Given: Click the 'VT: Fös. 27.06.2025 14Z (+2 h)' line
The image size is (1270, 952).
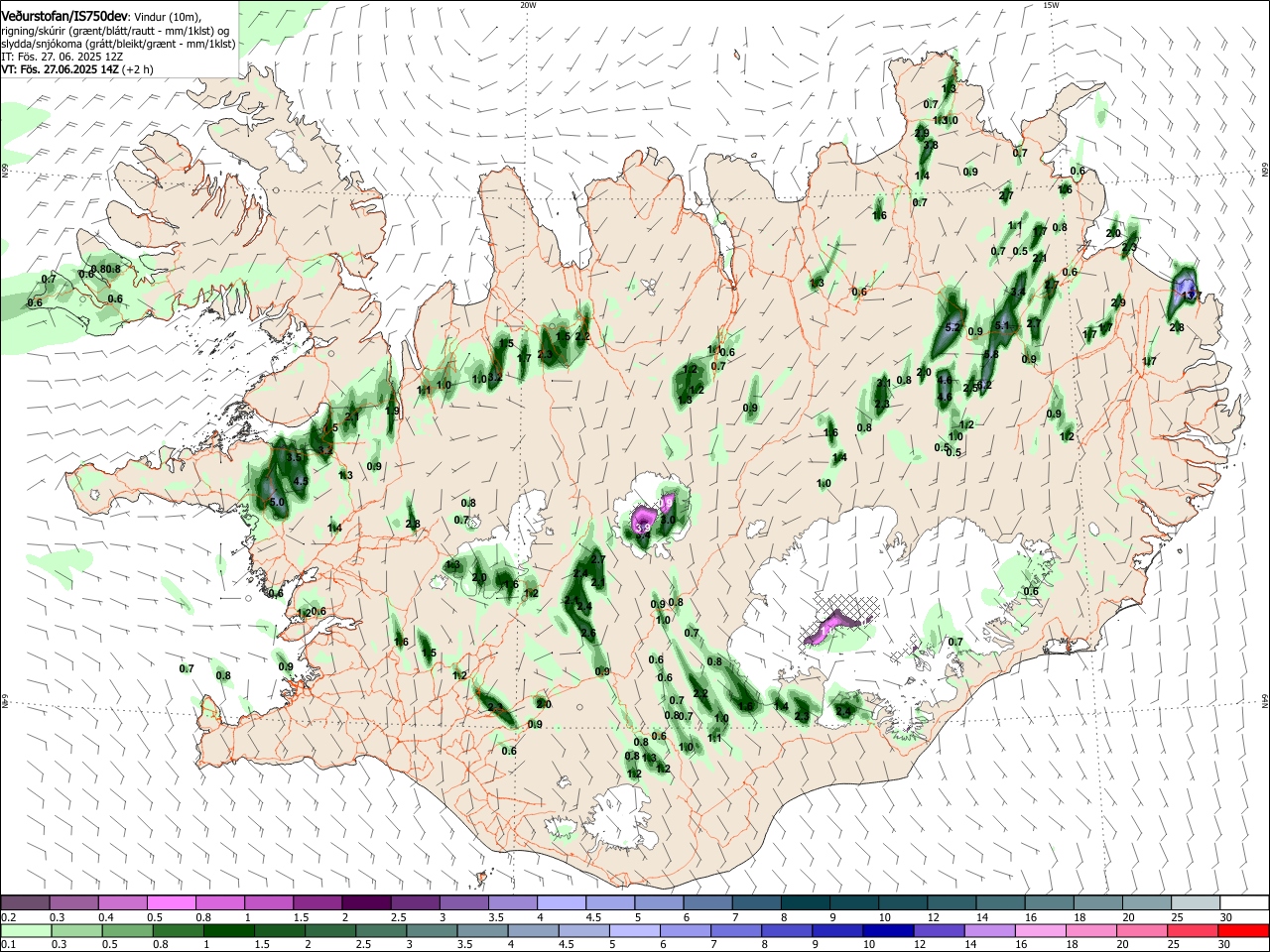Looking at the screenshot, I should coord(77,69).
